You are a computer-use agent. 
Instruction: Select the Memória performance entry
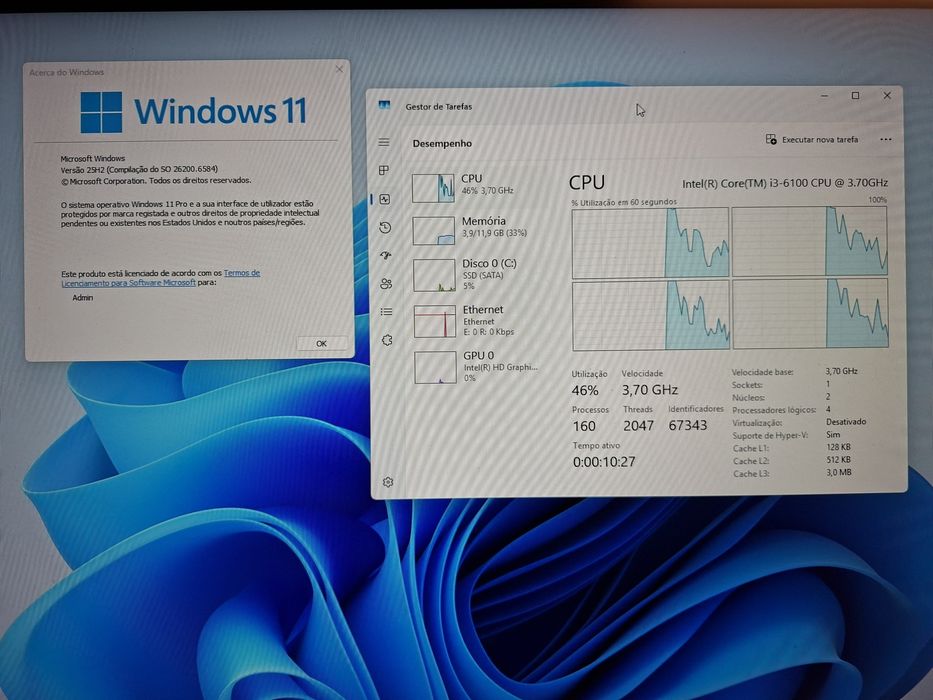[483, 230]
